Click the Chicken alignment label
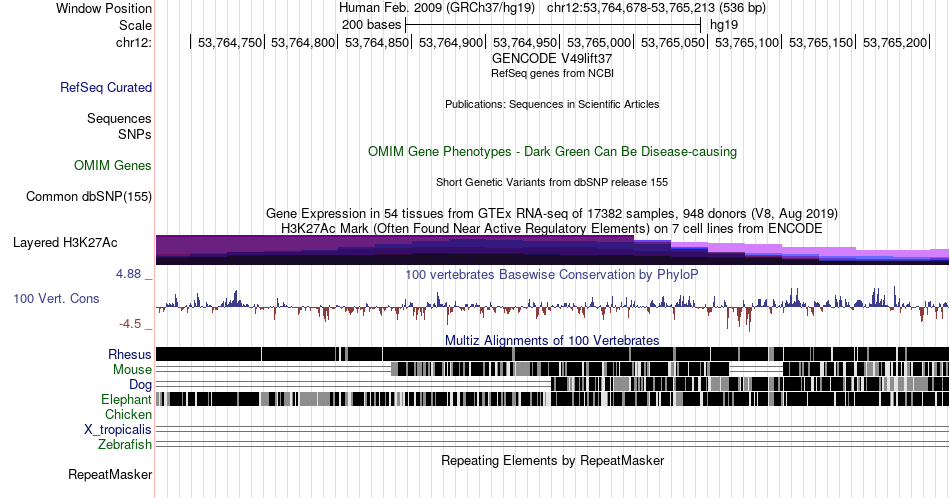Screen dimensions: 950x498 click(x=128, y=414)
